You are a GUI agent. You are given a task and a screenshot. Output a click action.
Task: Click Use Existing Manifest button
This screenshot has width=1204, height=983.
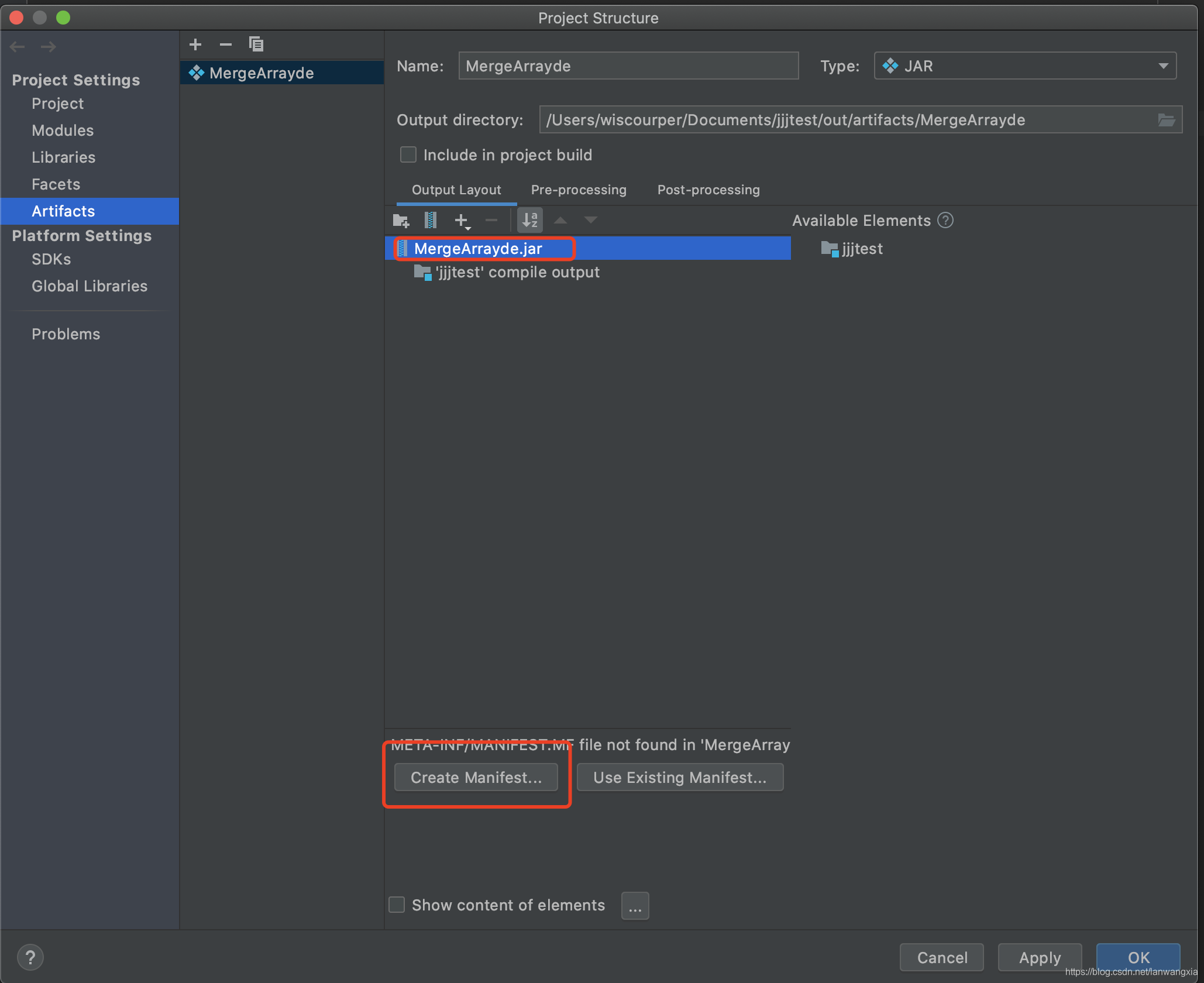point(680,778)
